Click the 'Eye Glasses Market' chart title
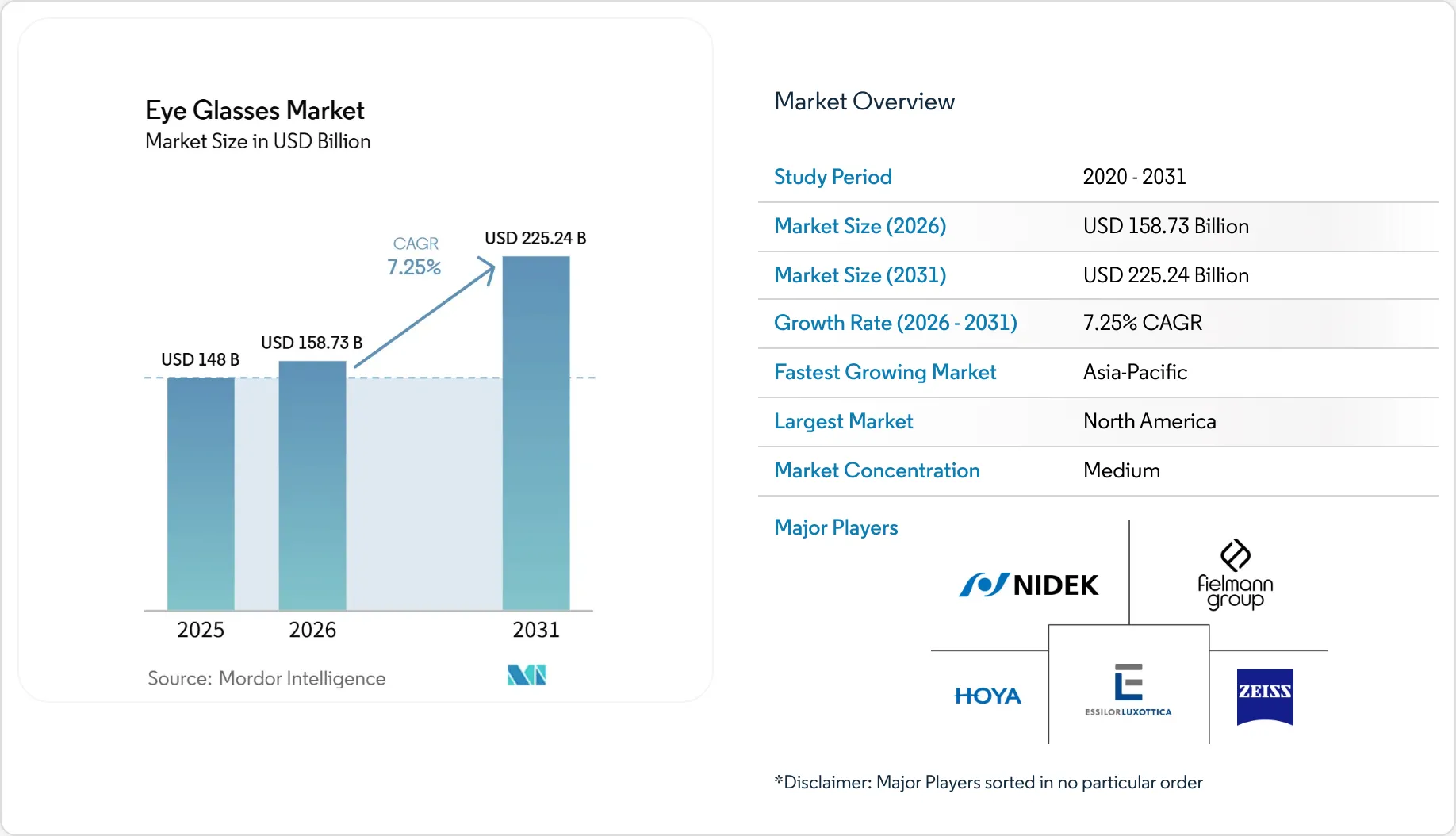This screenshot has height=836, width=1456. pyautogui.click(x=255, y=110)
